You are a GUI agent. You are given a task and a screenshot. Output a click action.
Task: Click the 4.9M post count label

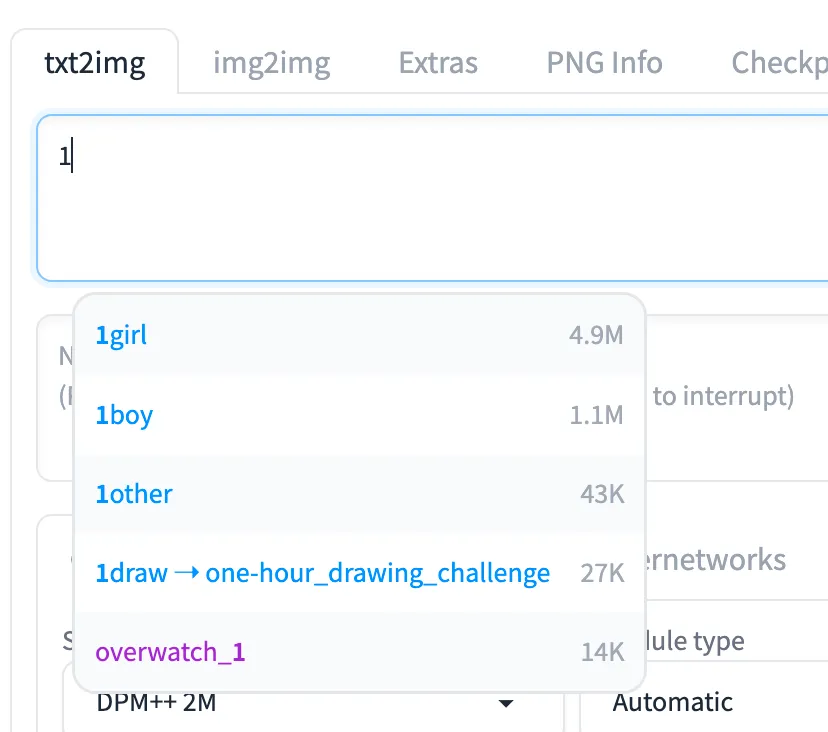tap(596, 335)
